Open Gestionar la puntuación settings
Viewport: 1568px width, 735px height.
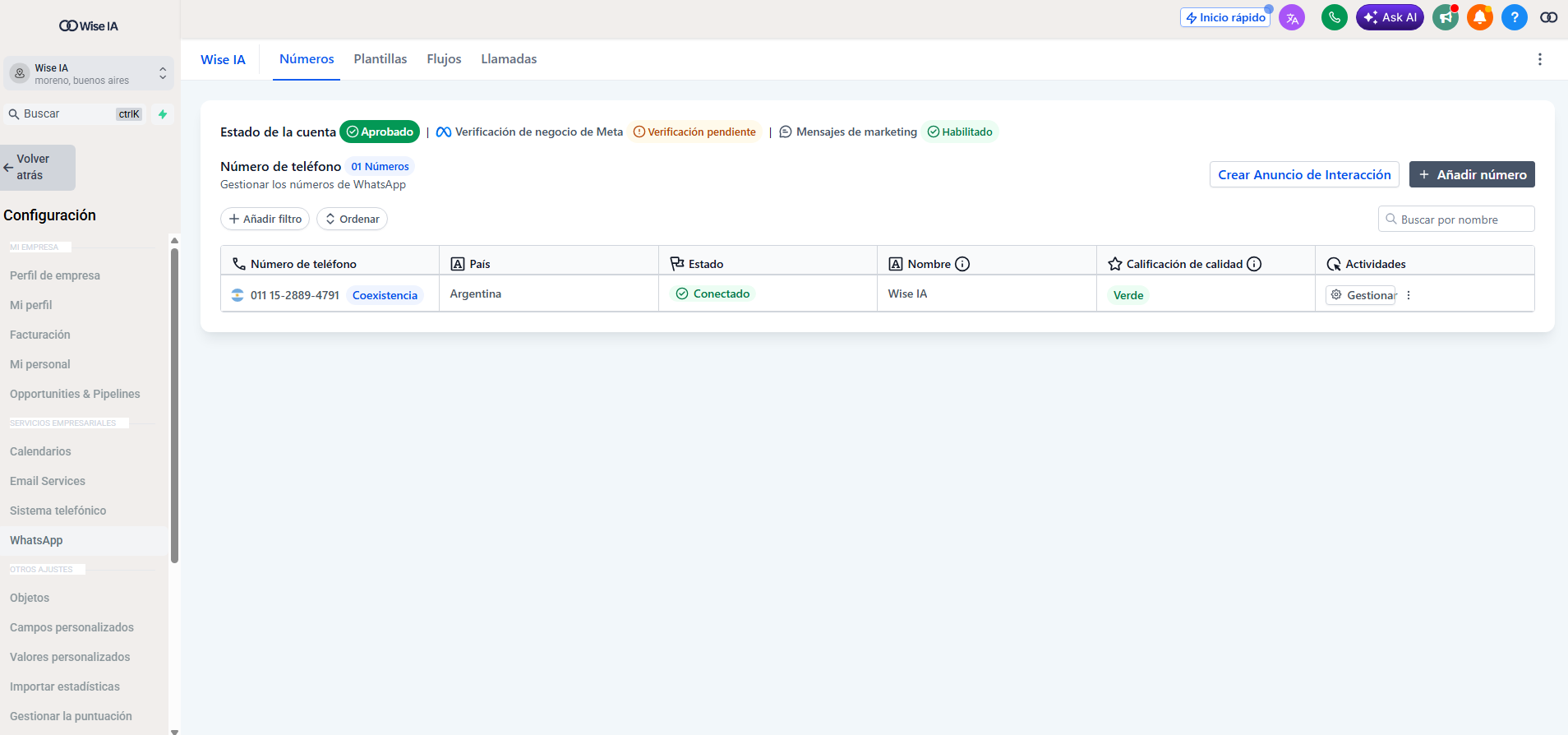point(71,716)
